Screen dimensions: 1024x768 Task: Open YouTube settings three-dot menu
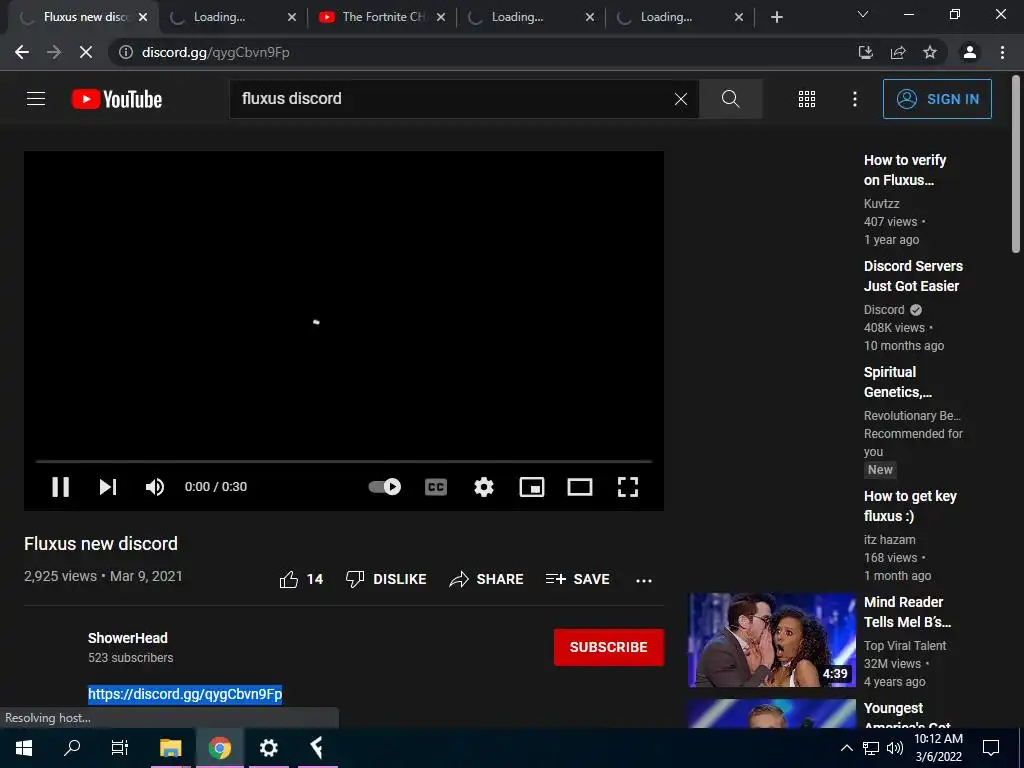click(854, 99)
